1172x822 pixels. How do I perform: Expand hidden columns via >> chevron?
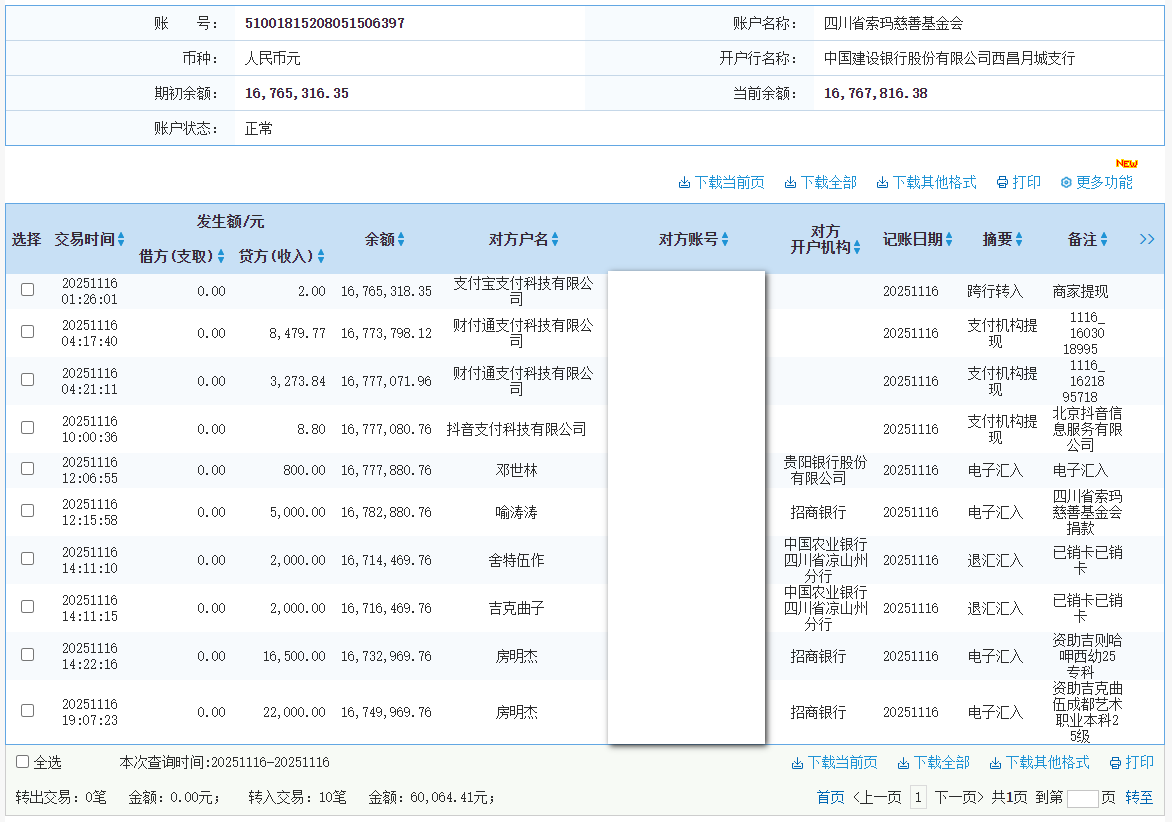[x=1147, y=239]
